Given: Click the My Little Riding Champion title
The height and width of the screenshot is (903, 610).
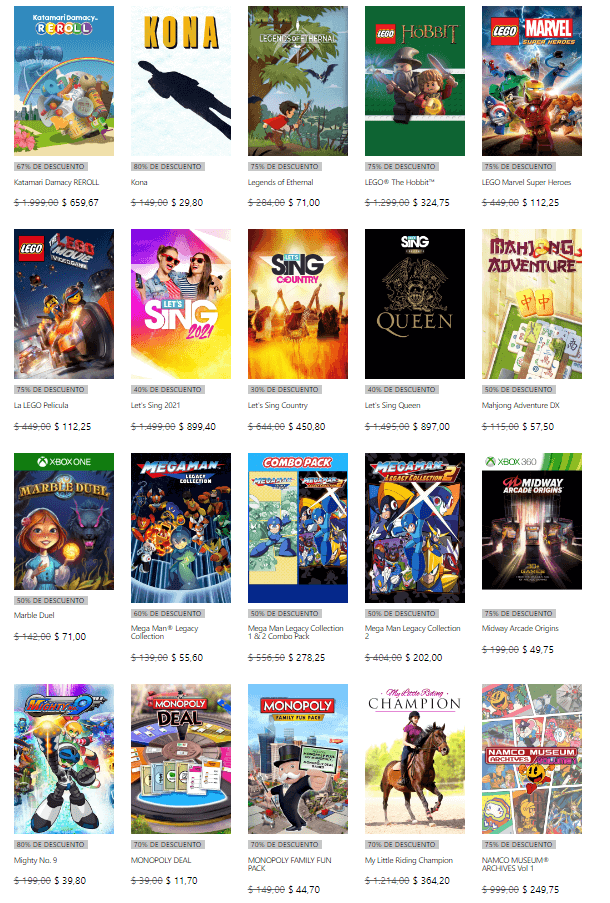Looking at the screenshot, I should click(x=408, y=860).
